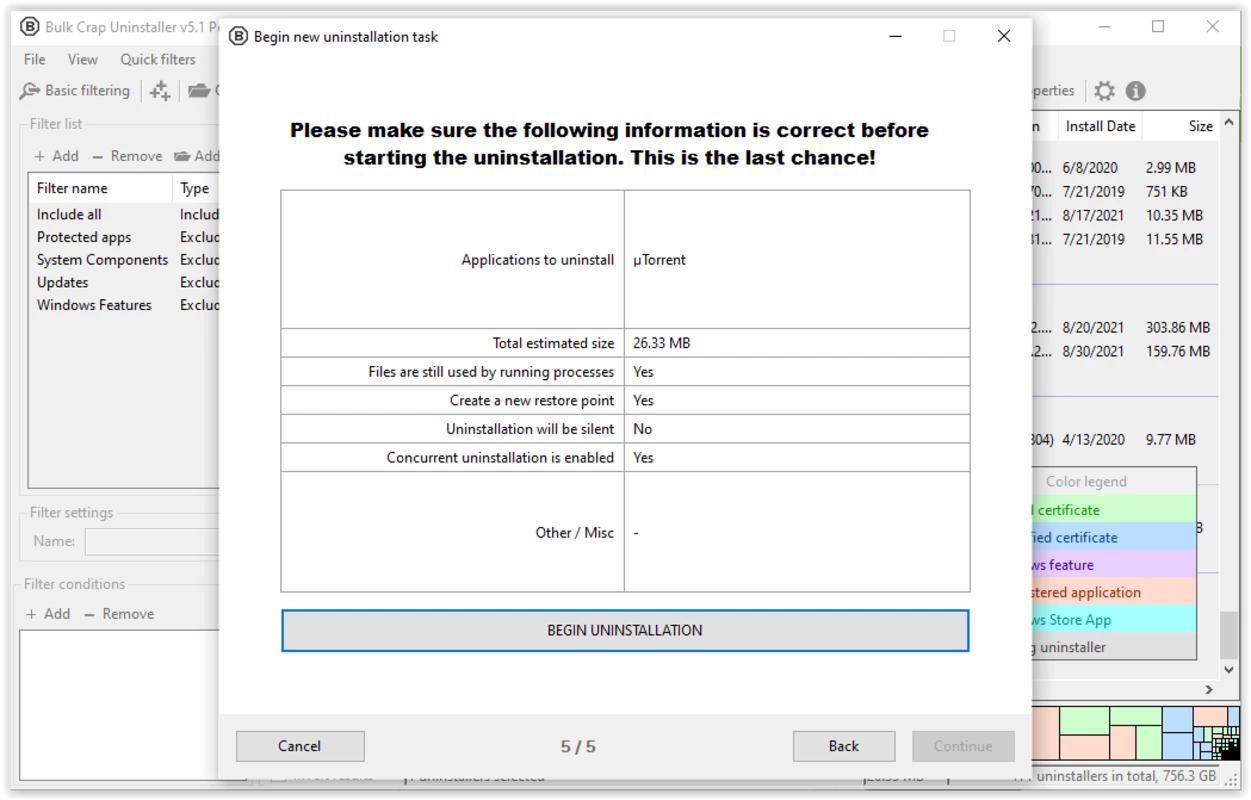Click the 5 / 5 step indicator

coord(578,746)
